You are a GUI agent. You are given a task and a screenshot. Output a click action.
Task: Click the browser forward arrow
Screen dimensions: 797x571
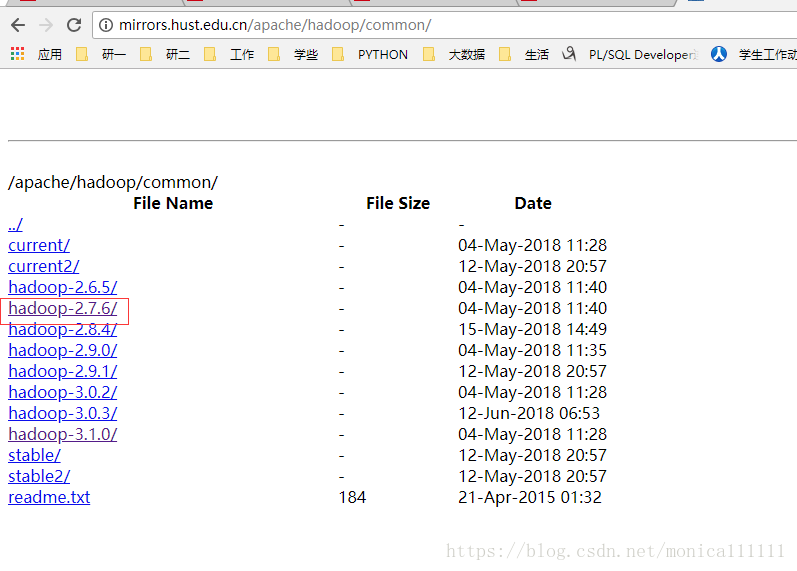tap(46, 25)
